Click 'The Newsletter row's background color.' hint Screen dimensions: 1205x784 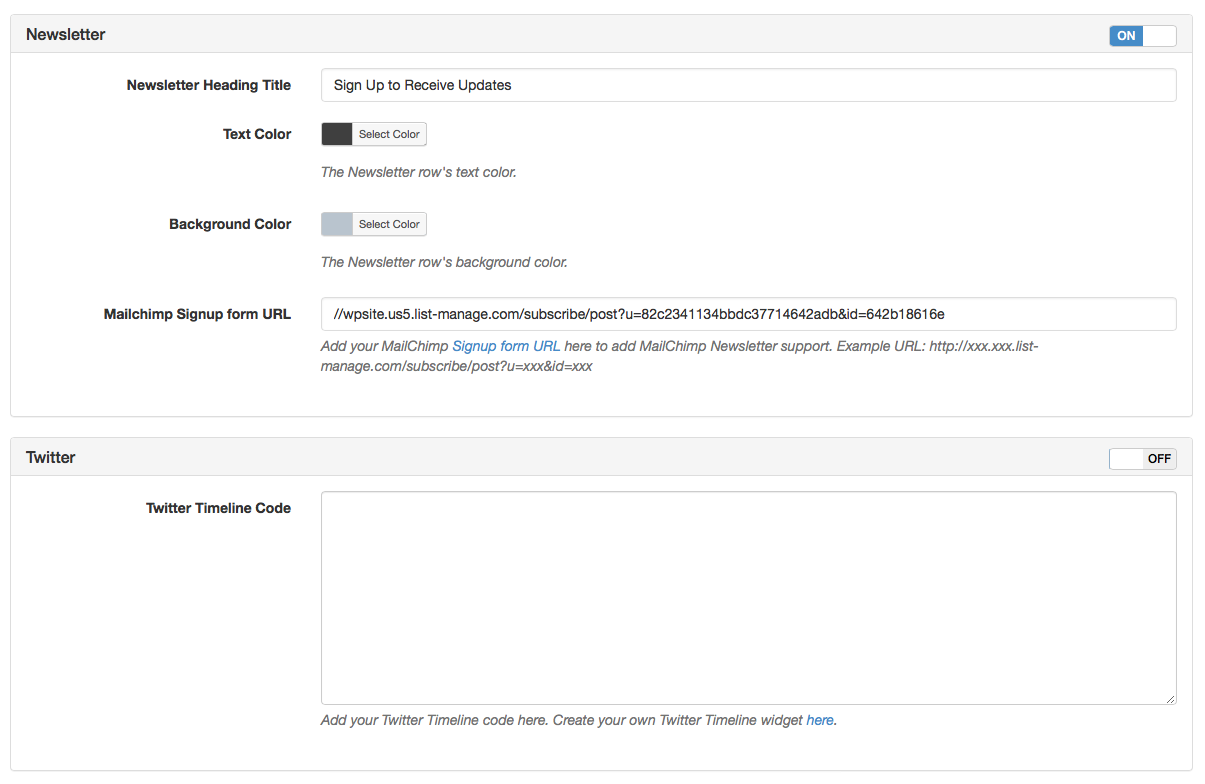(444, 262)
